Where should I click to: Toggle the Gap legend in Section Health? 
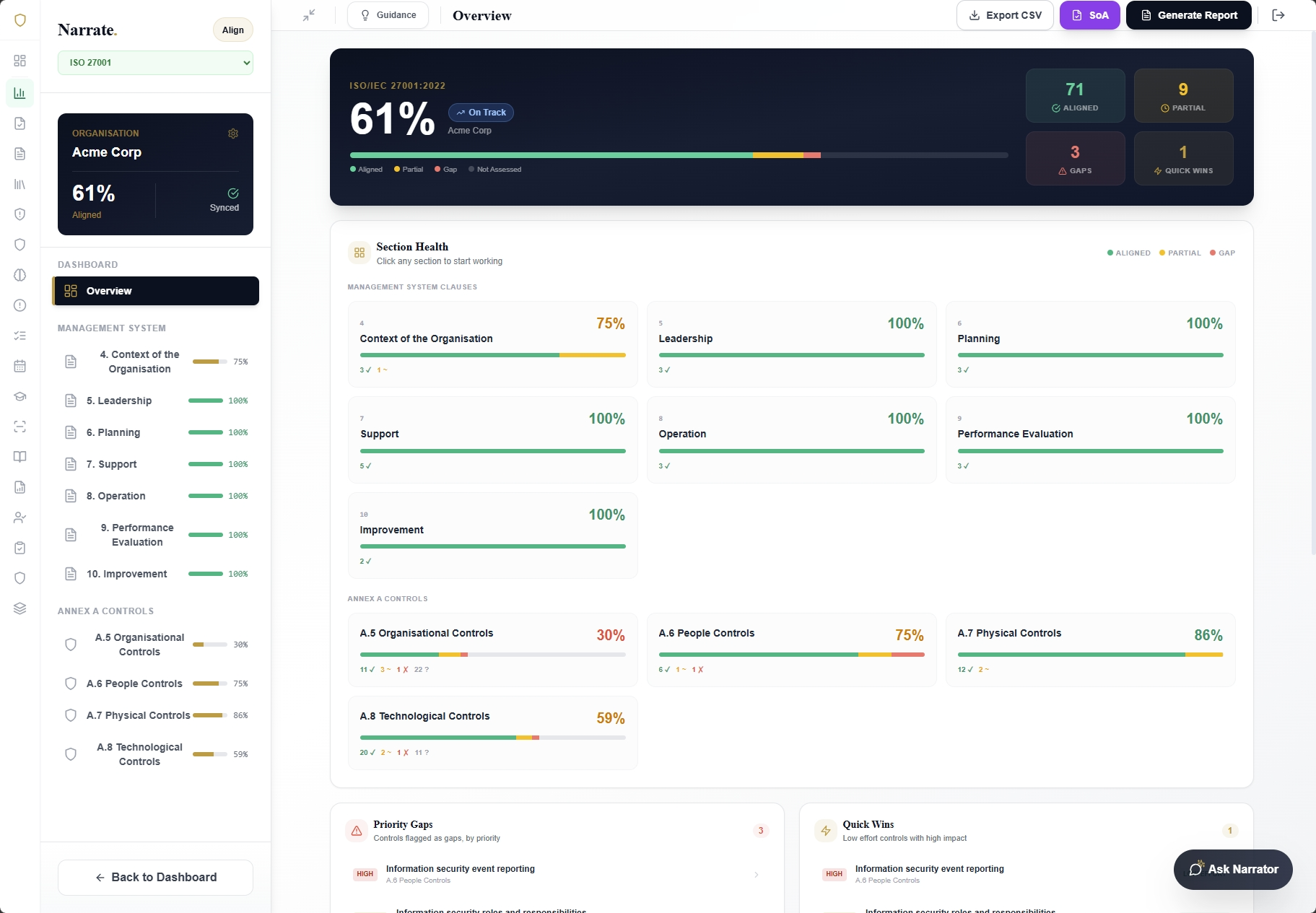(1222, 253)
